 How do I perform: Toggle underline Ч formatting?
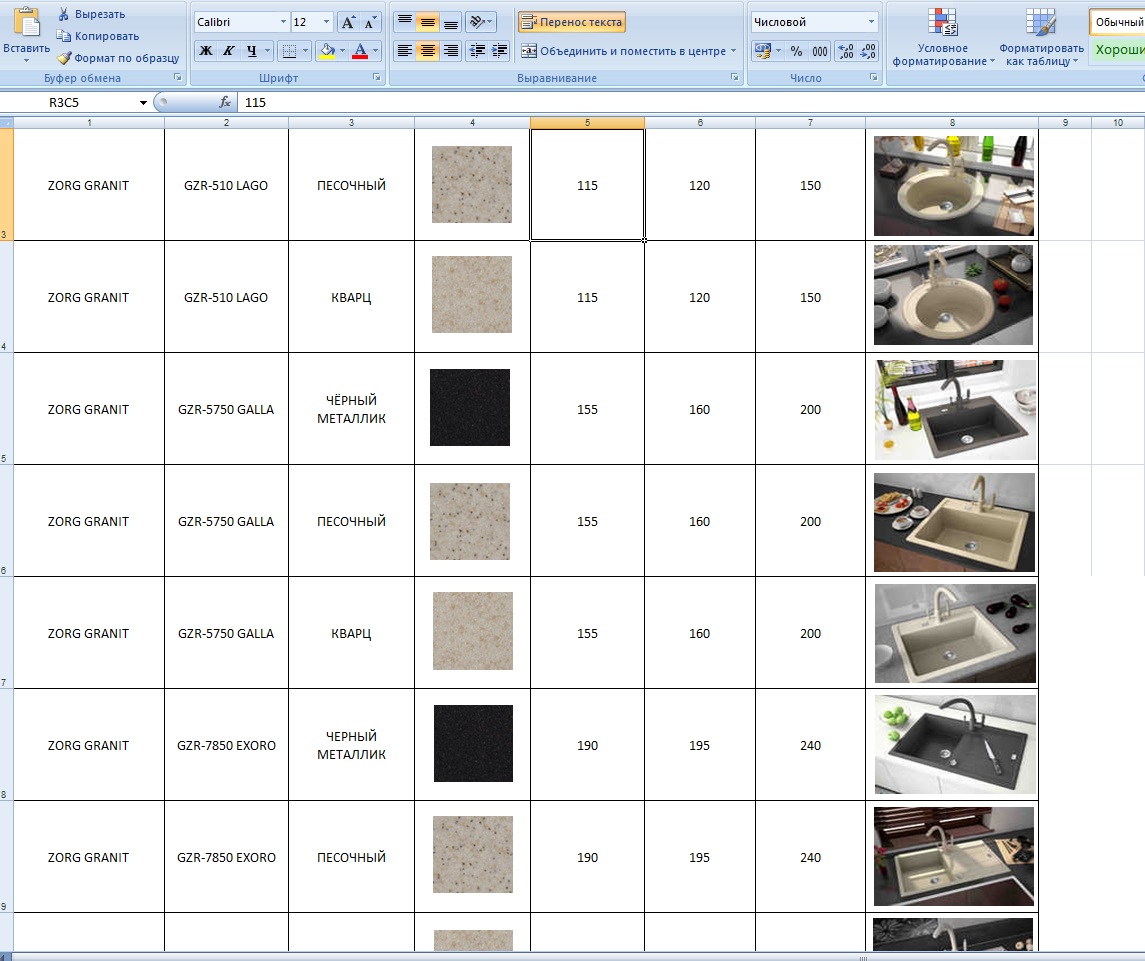point(251,50)
